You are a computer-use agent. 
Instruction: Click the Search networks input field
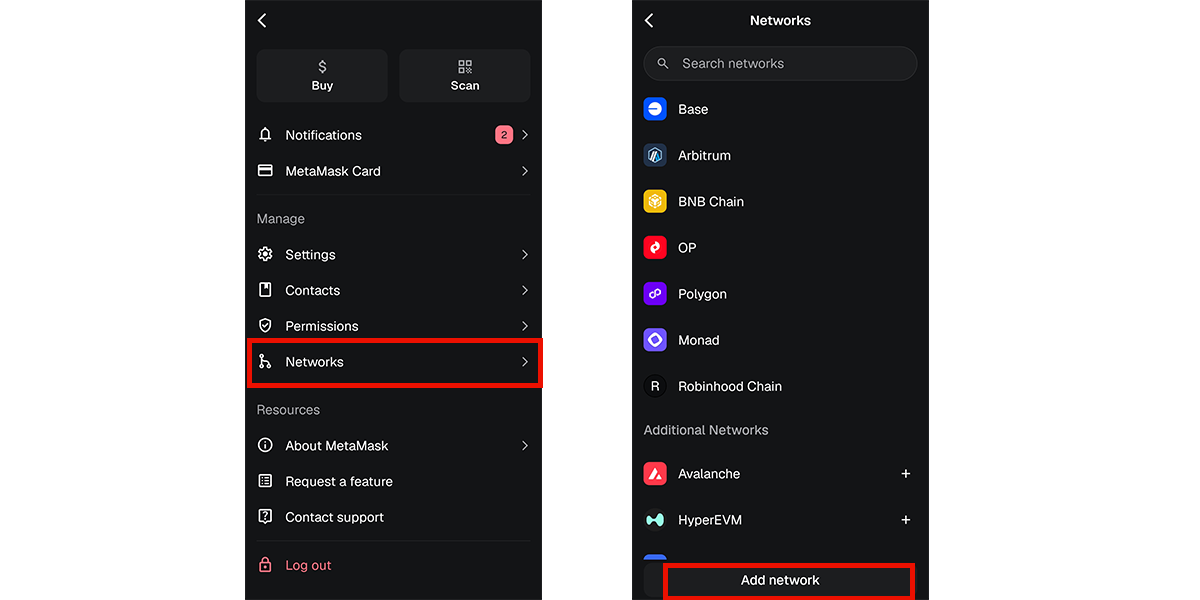(x=780, y=63)
